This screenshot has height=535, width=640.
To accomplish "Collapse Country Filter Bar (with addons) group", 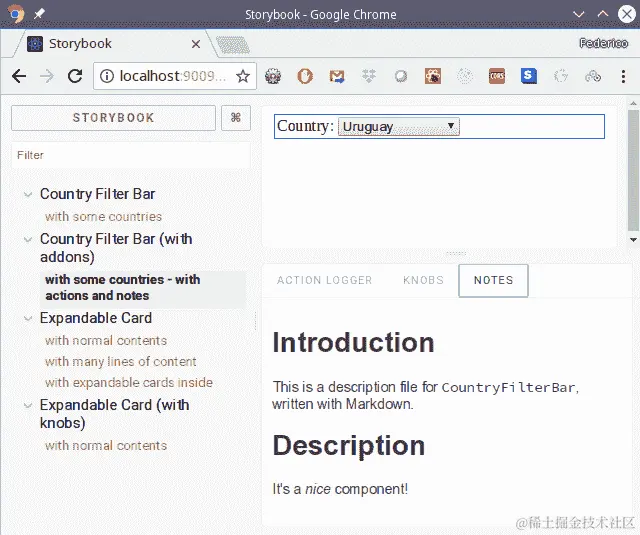I will [x=116, y=248].
